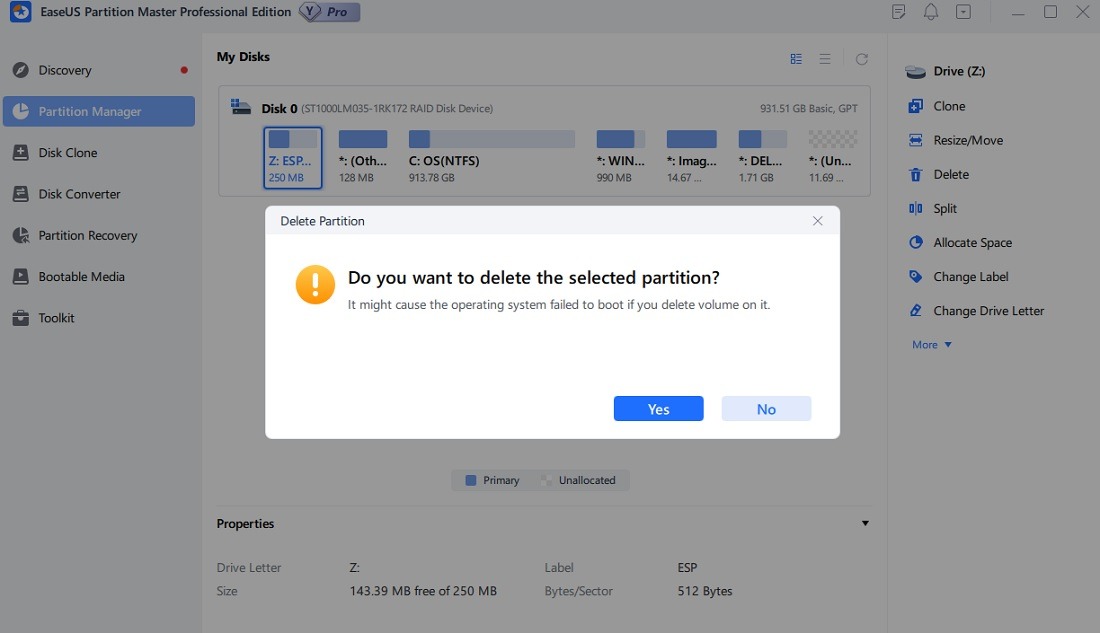Image resolution: width=1100 pixels, height=633 pixels.
Task: Expand the More options in right panel
Action: tap(930, 344)
